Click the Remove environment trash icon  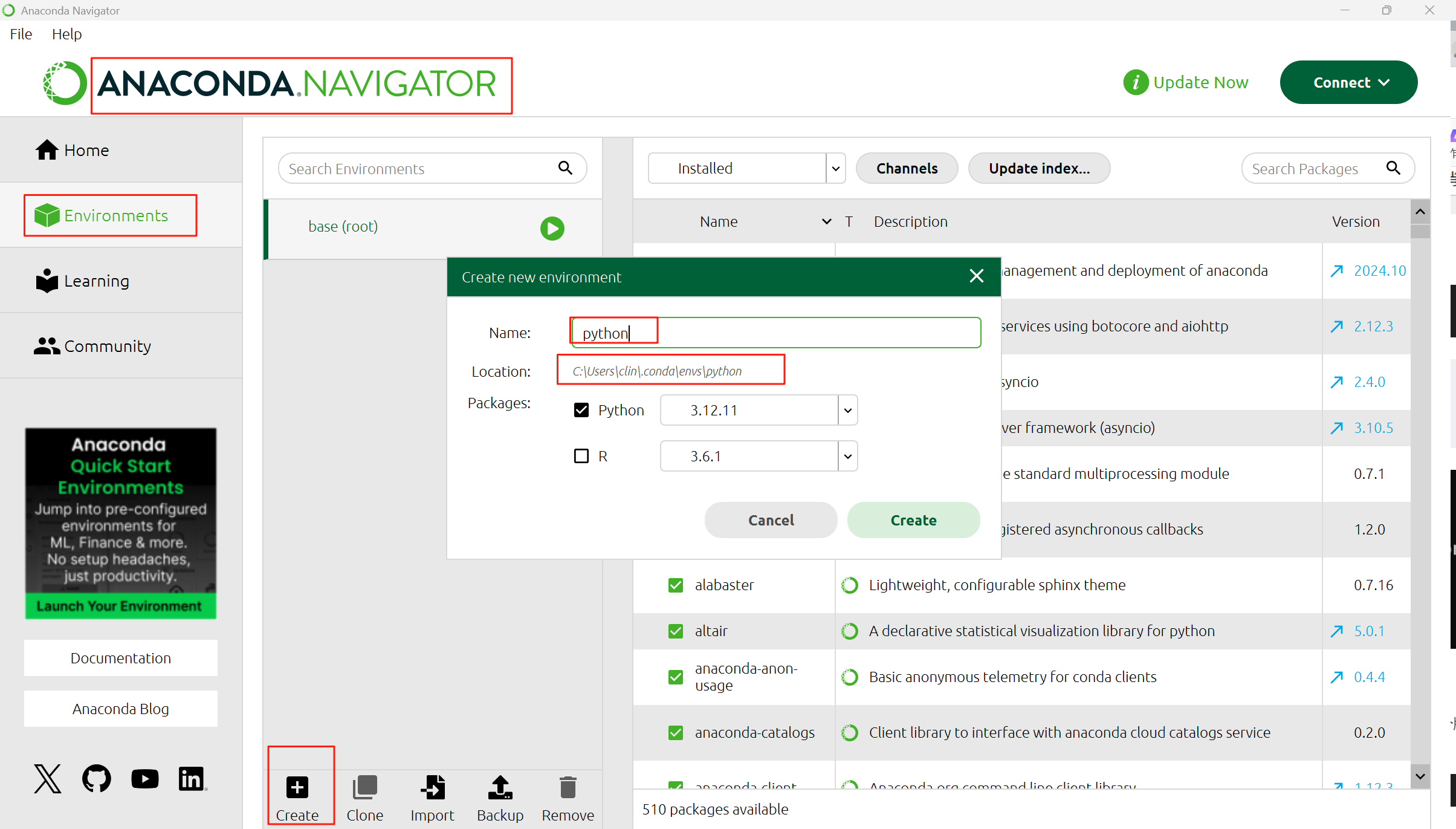pos(568,788)
